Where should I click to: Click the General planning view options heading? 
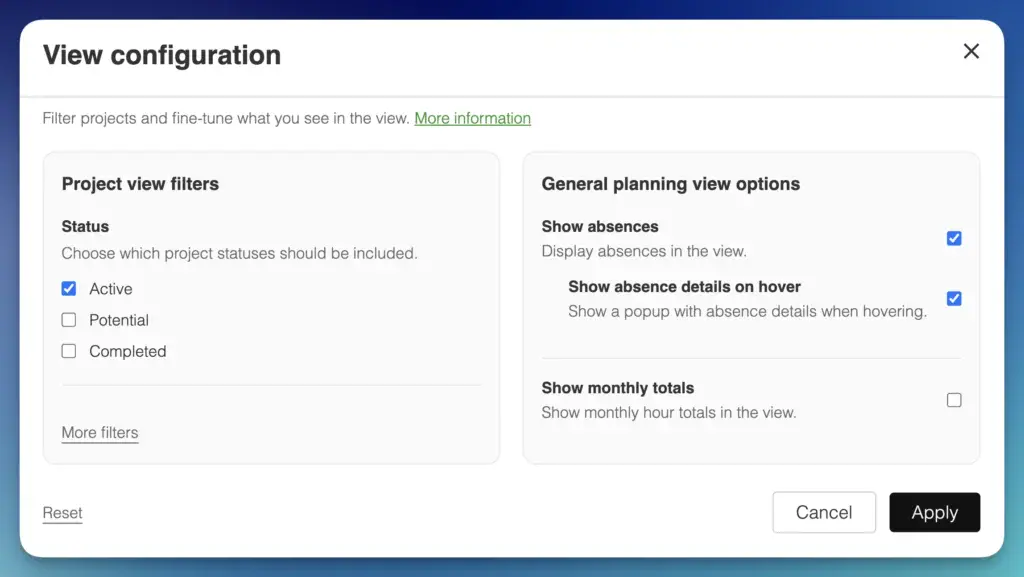[671, 184]
